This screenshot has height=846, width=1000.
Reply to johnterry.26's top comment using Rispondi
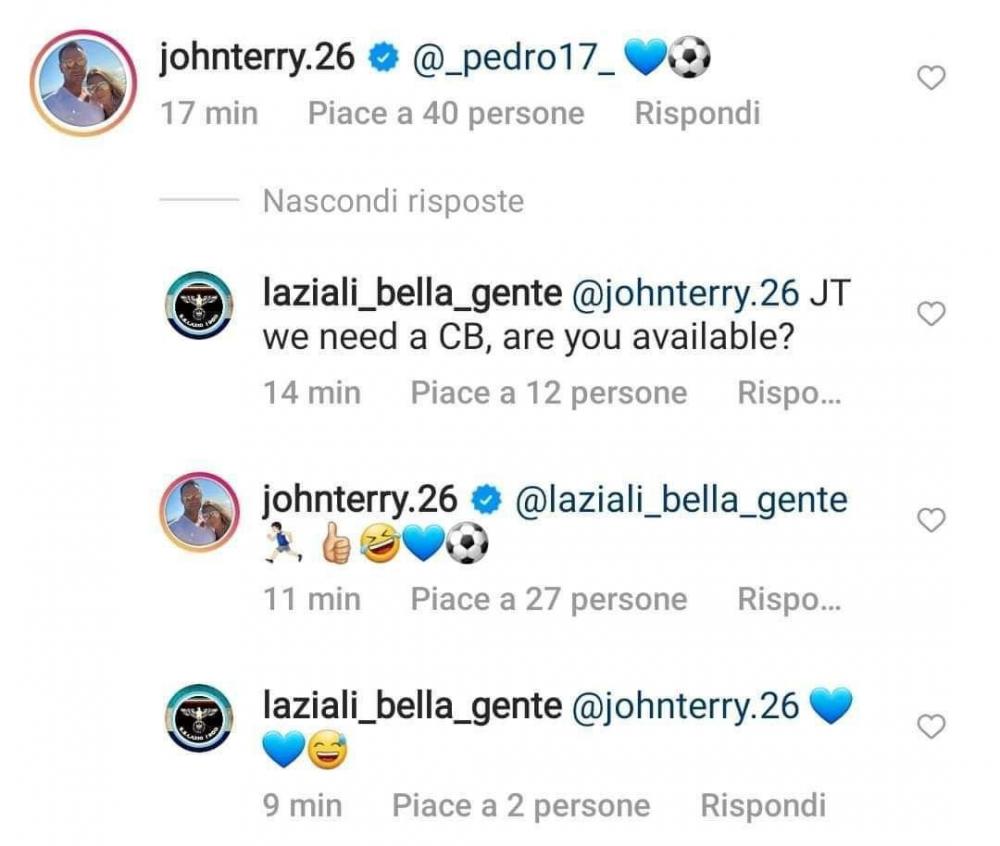(697, 113)
